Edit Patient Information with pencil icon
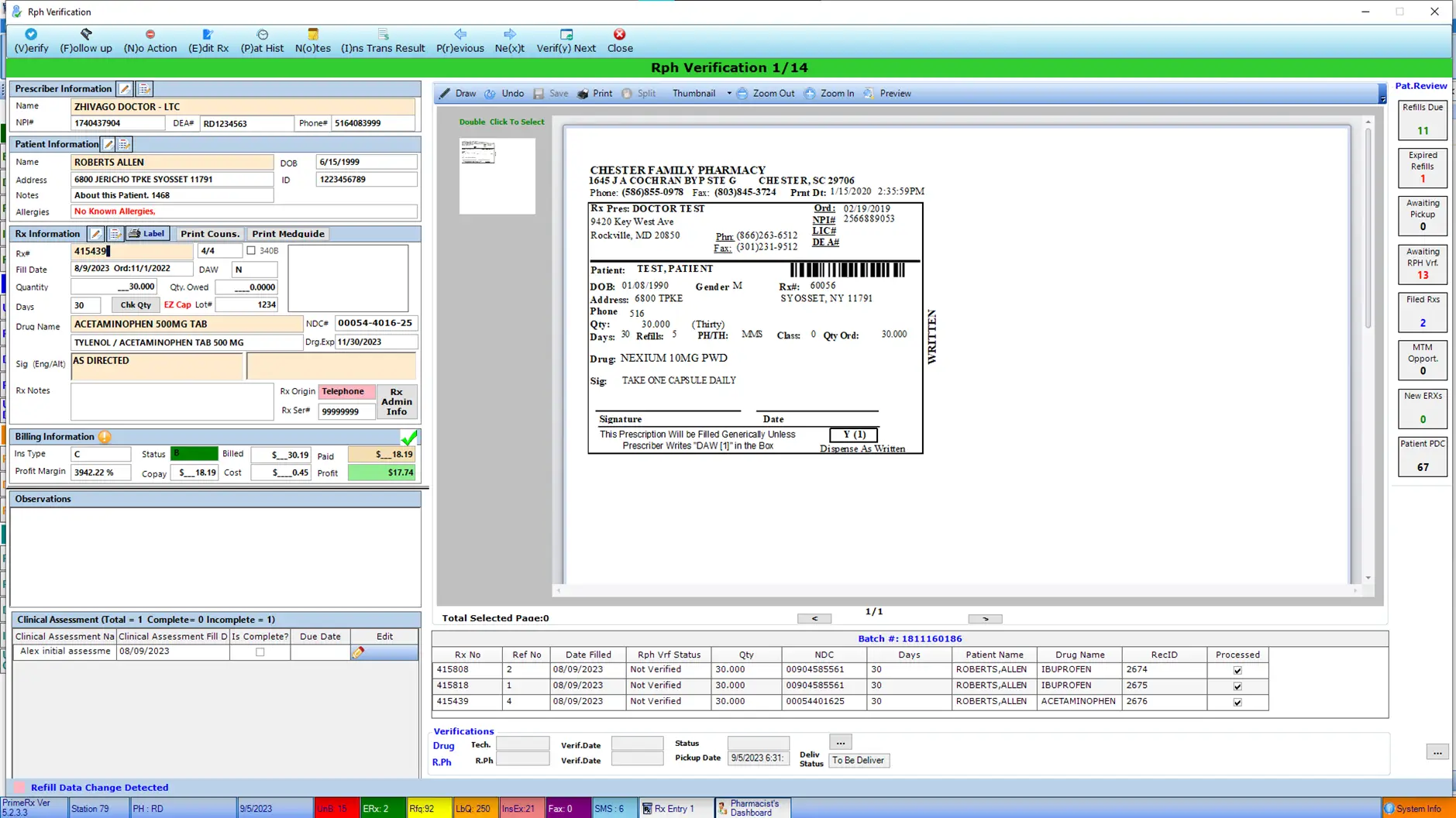This screenshot has height=818, width=1456. coord(109,144)
